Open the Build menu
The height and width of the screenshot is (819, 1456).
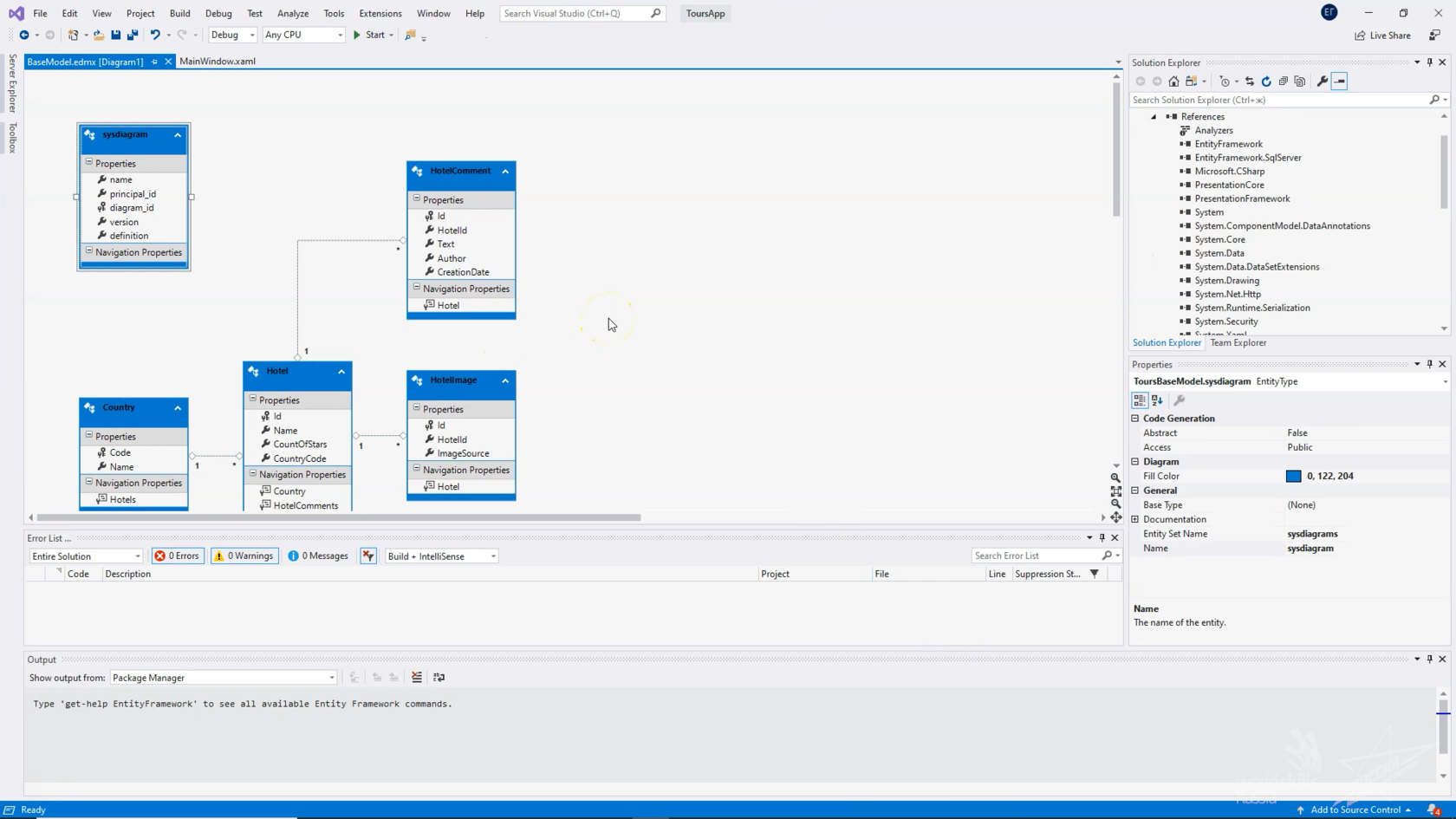tap(179, 13)
